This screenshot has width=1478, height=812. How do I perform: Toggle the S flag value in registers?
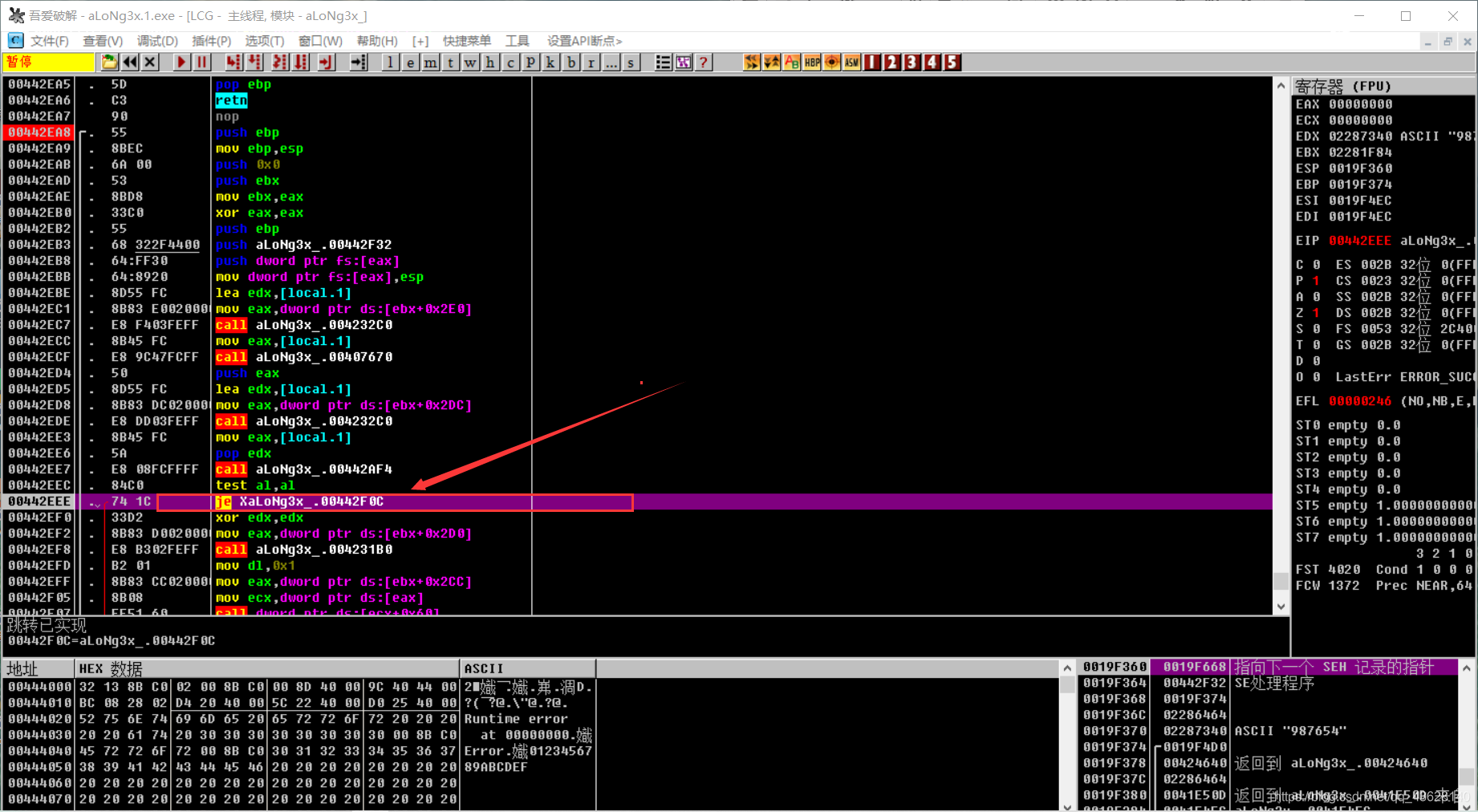(1316, 329)
